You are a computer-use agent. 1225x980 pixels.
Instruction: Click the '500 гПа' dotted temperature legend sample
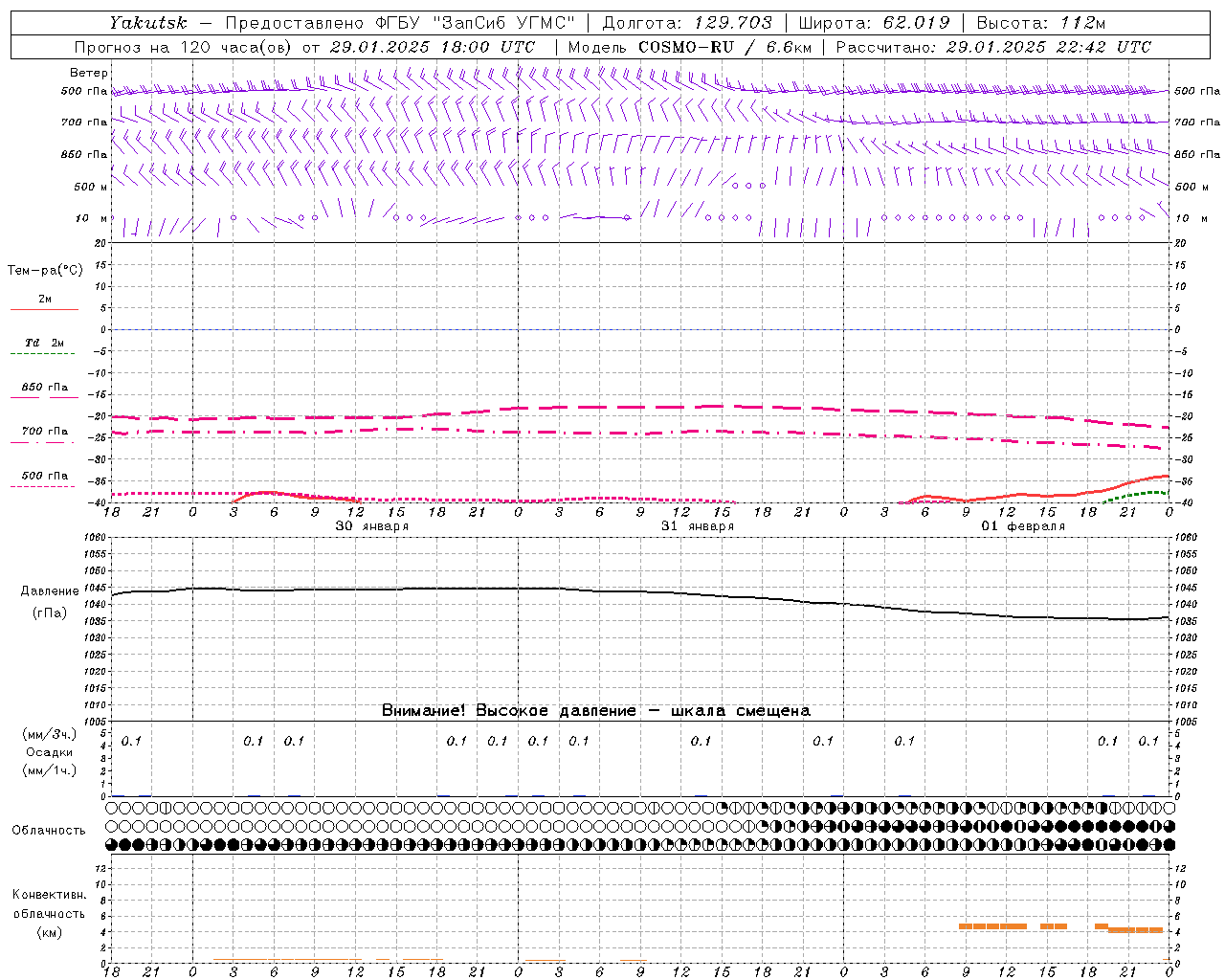click(42, 486)
